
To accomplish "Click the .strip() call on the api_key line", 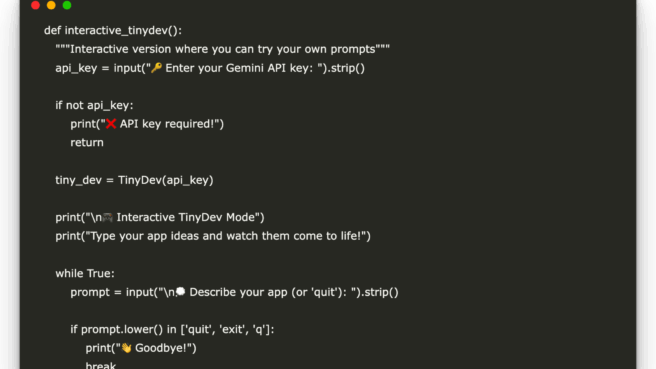I will click(346, 68).
